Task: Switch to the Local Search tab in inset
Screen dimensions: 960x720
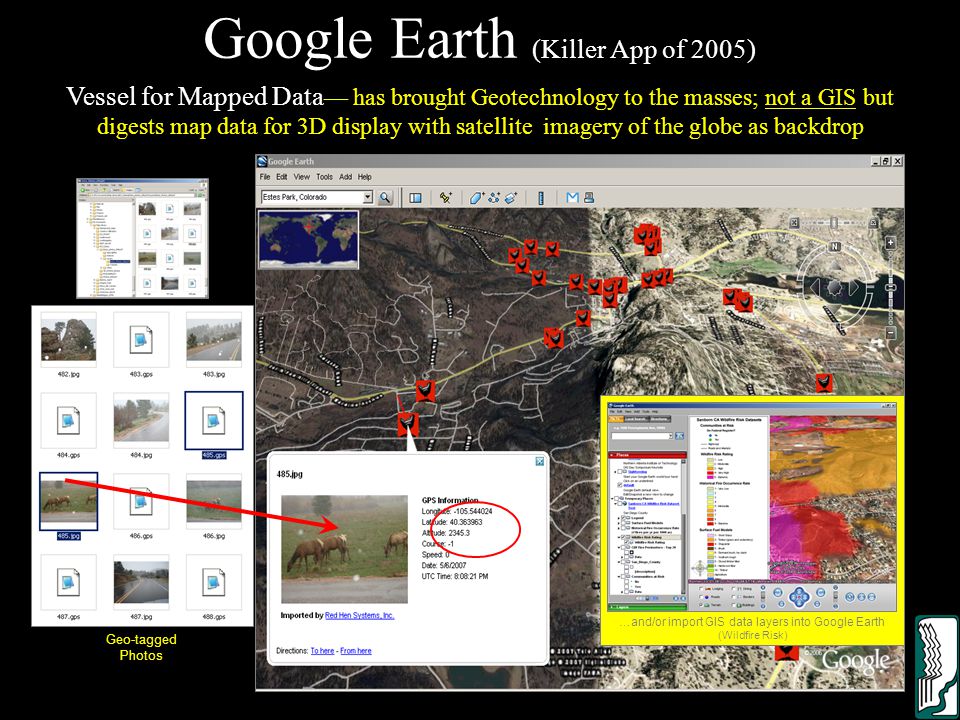Action: coord(637,419)
